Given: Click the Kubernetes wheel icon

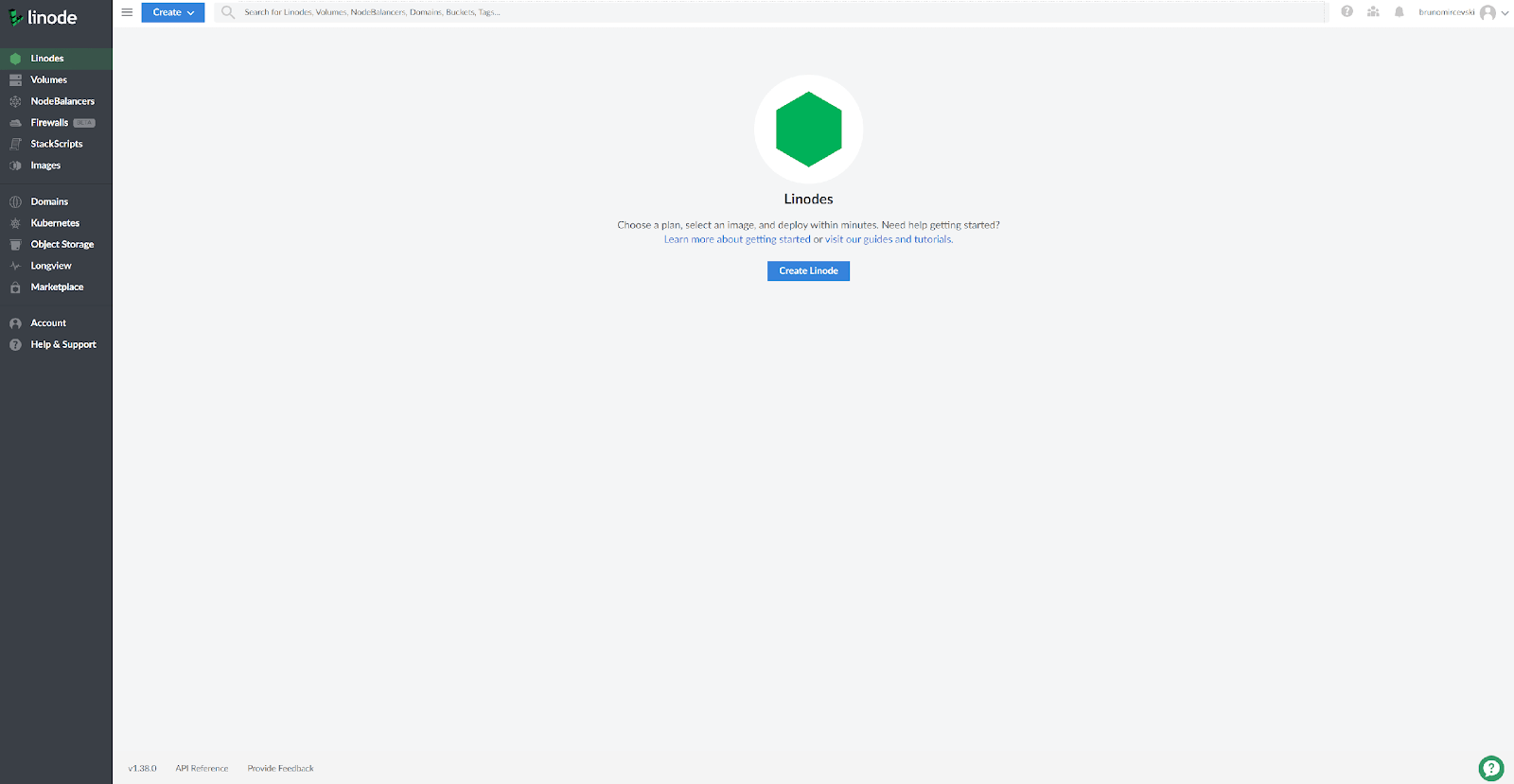Looking at the screenshot, I should click(x=15, y=223).
